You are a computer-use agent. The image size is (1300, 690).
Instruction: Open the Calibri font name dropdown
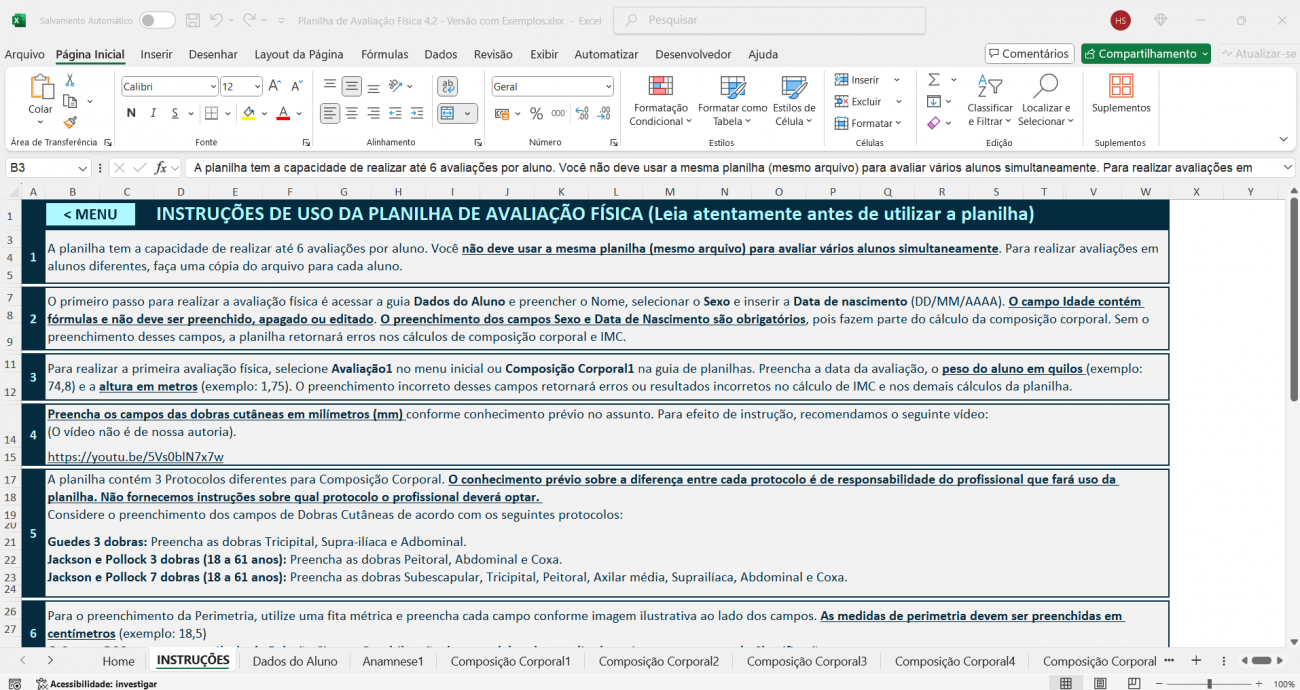coord(211,87)
